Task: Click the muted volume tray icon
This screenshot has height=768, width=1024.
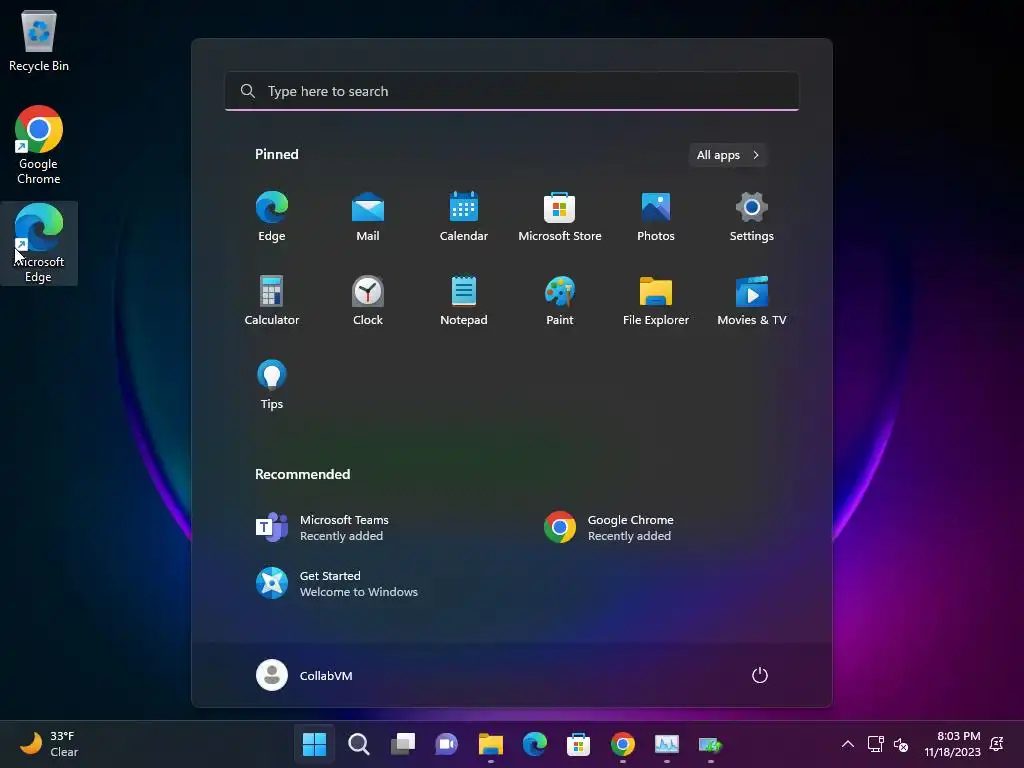Action: (901, 744)
